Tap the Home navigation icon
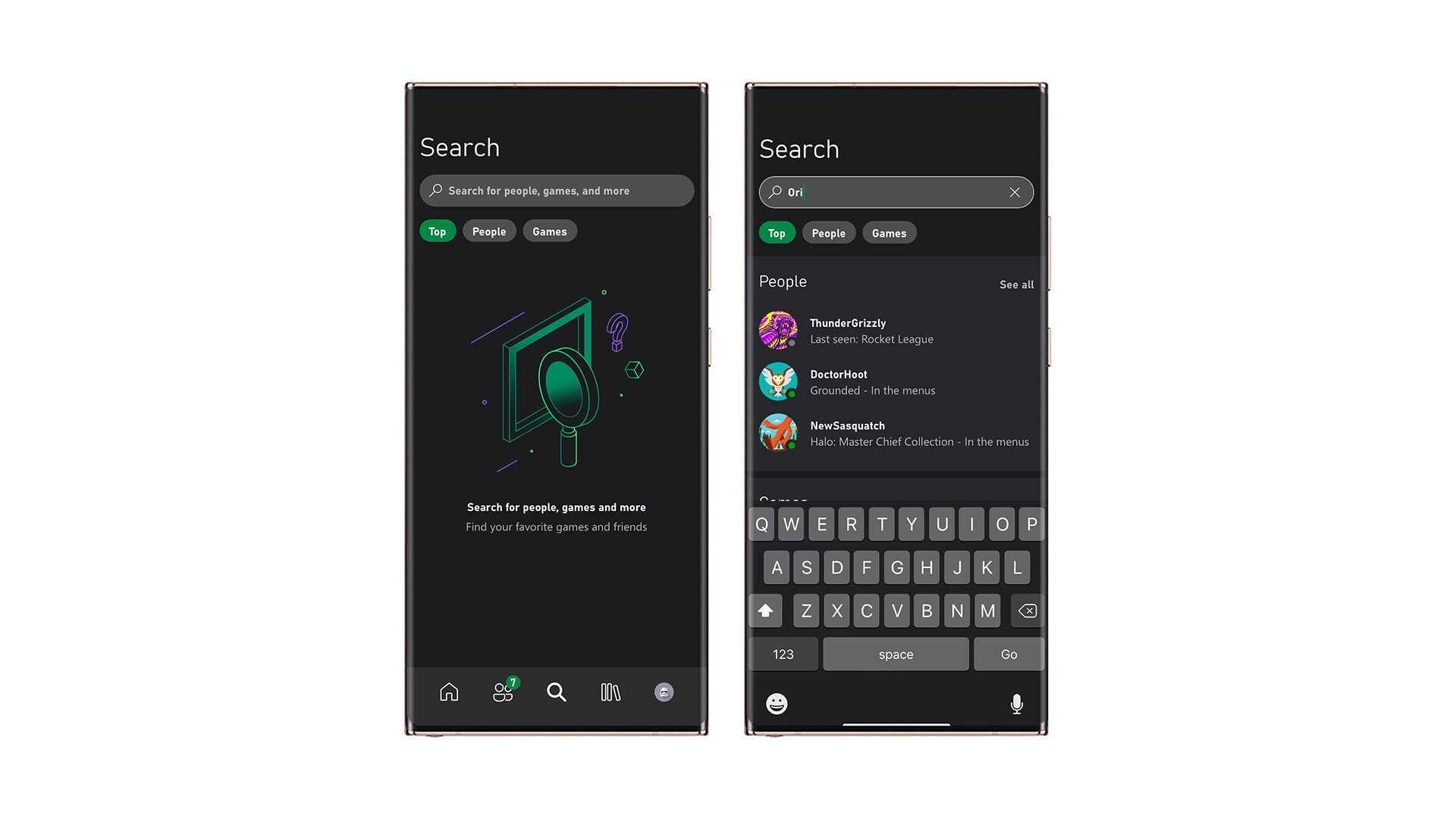 tap(448, 691)
